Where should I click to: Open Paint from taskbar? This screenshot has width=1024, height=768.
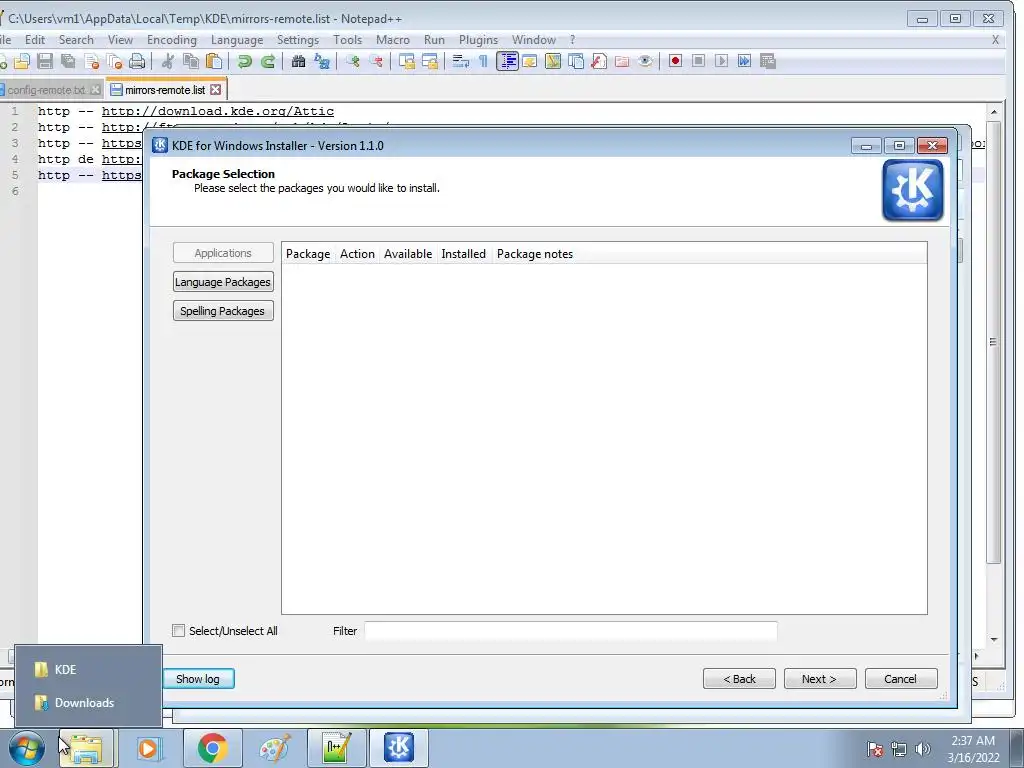click(x=275, y=748)
